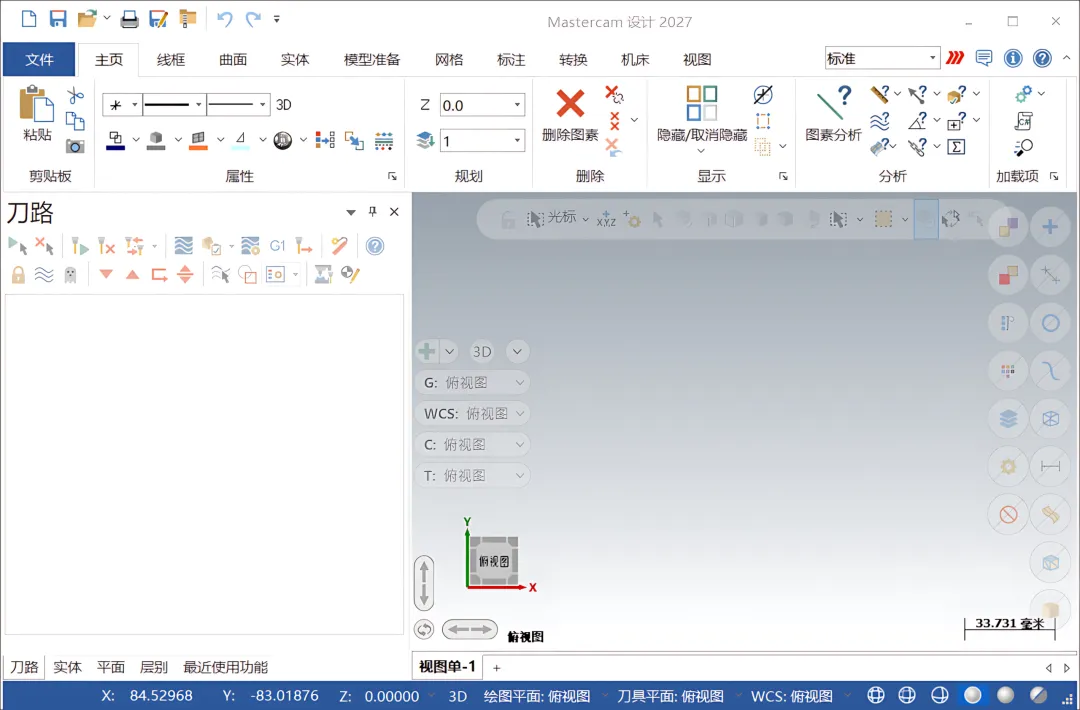Click the vertical up-down pan control

coord(424,583)
